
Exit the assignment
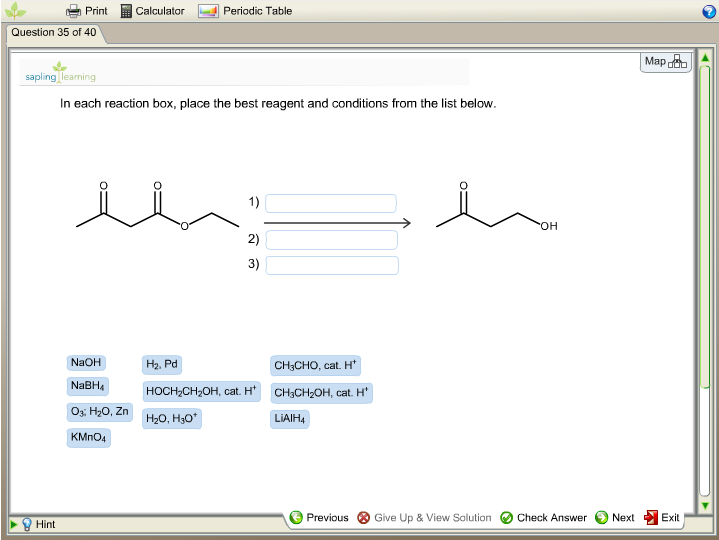pyautogui.click(x=662, y=518)
